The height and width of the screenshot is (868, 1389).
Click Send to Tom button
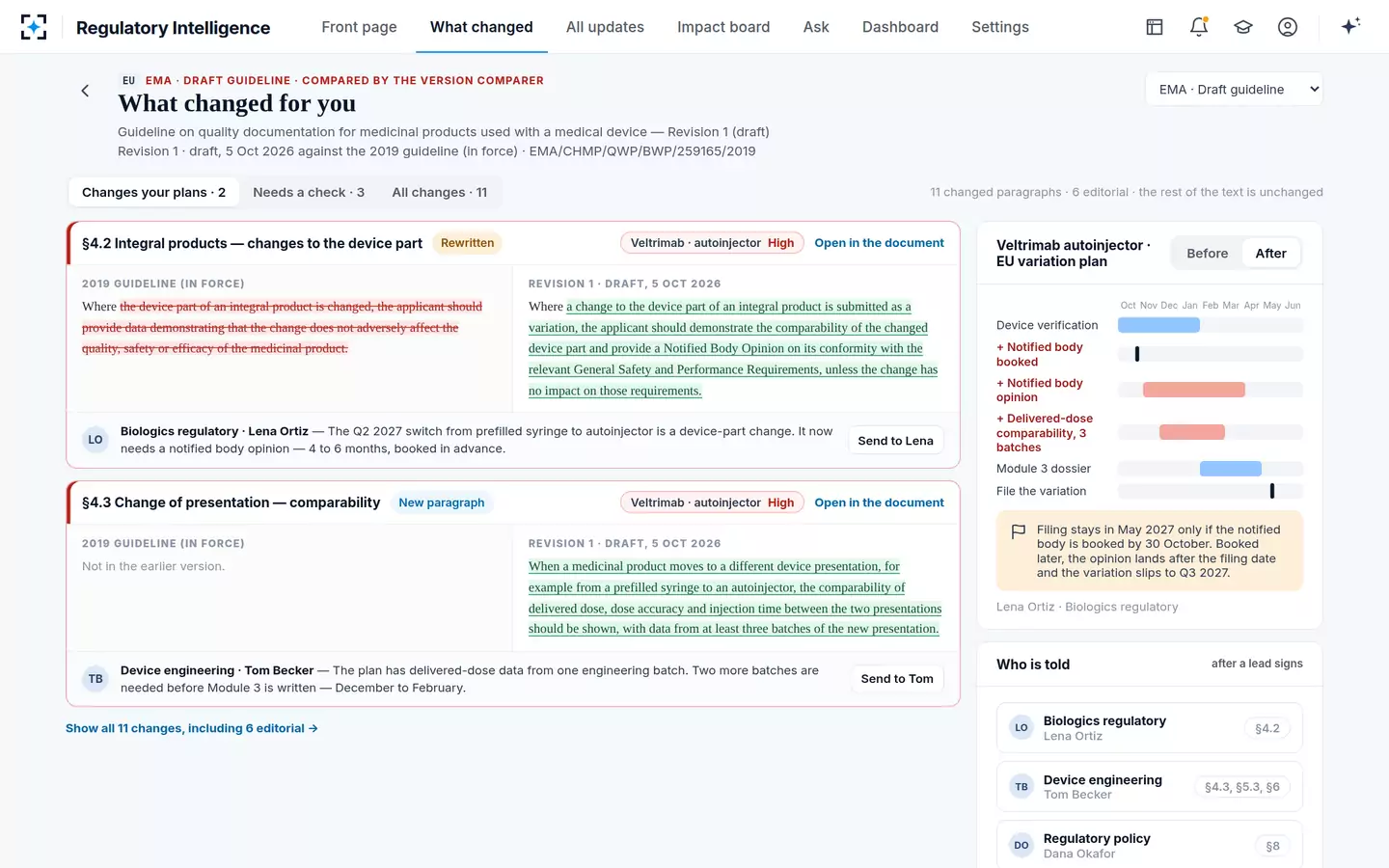coord(897,679)
